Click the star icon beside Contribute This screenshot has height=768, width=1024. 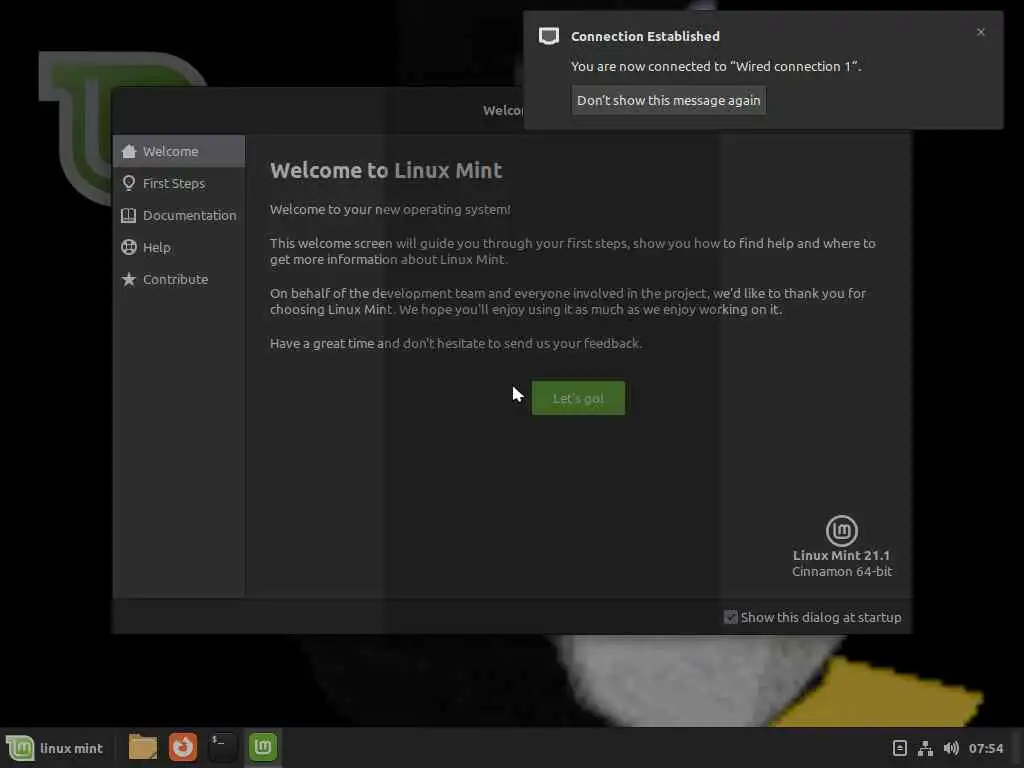pos(129,279)
